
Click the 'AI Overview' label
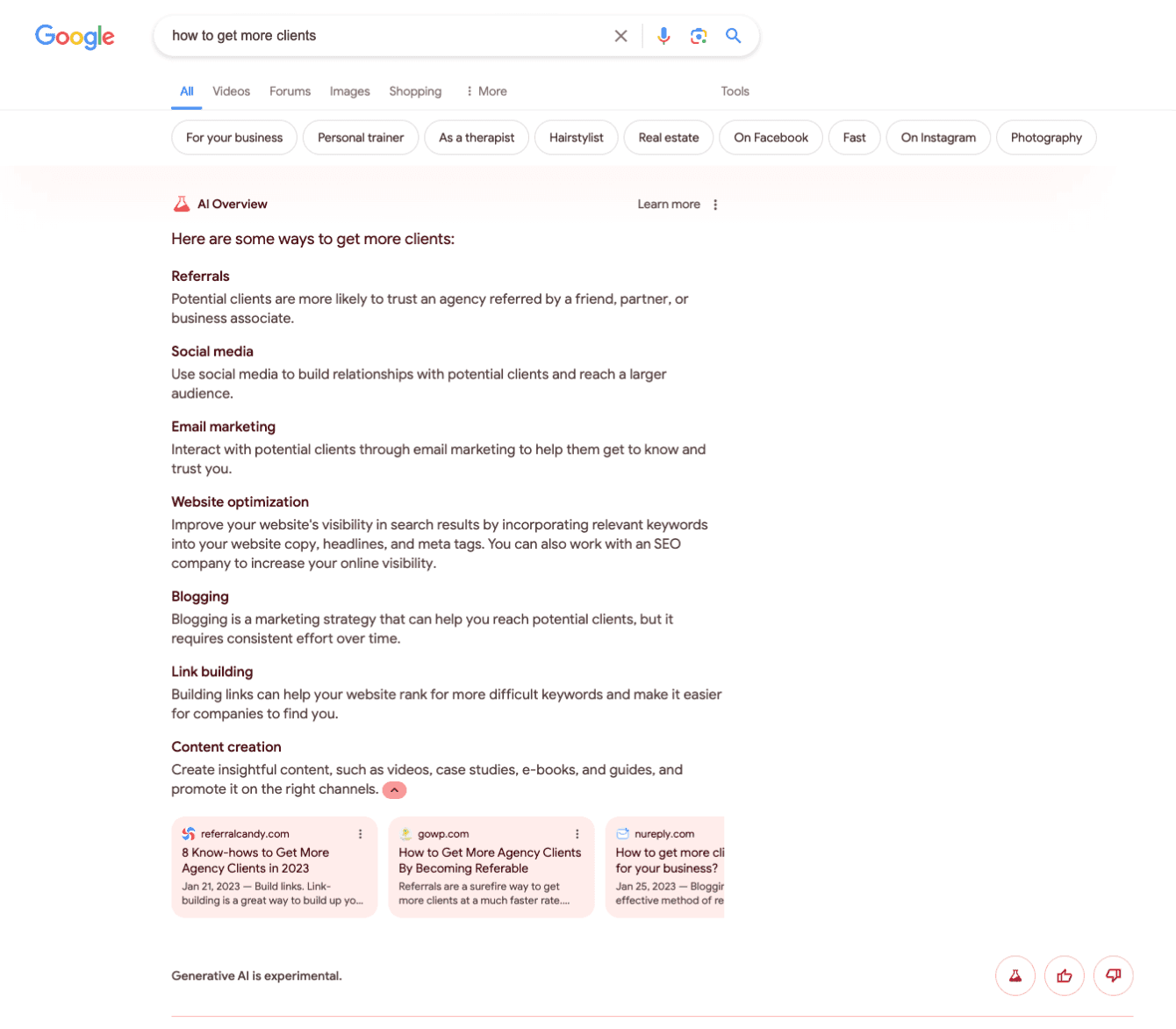click(233, 205)
